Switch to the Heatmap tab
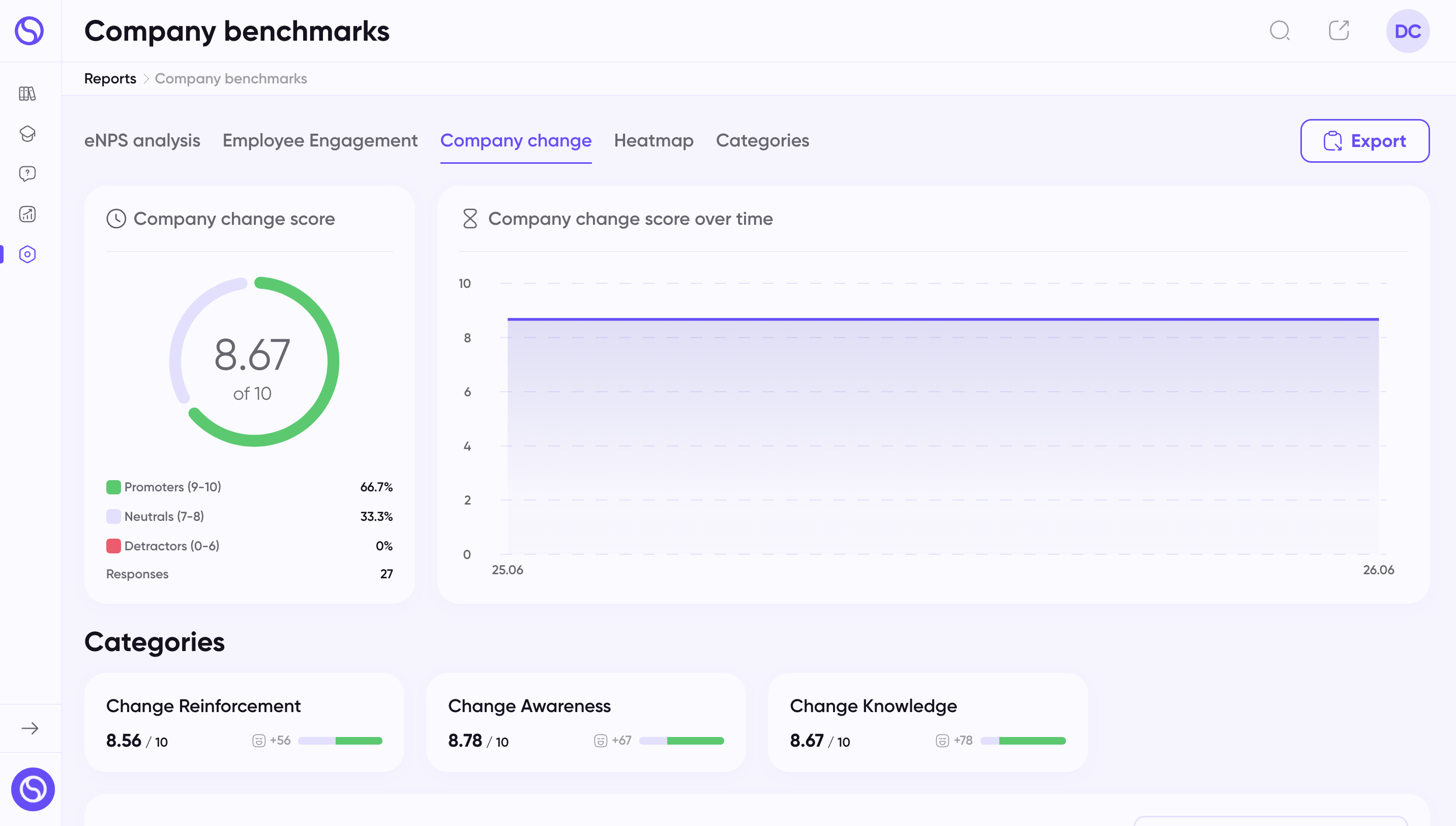Viewport: 1456px width, 826px height. (654, 141)
